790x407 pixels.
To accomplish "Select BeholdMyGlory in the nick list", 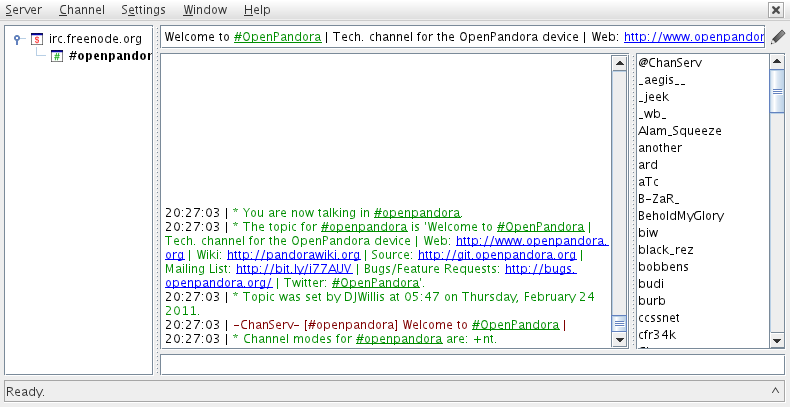I will pyautogui.click(x=681, y=216).
